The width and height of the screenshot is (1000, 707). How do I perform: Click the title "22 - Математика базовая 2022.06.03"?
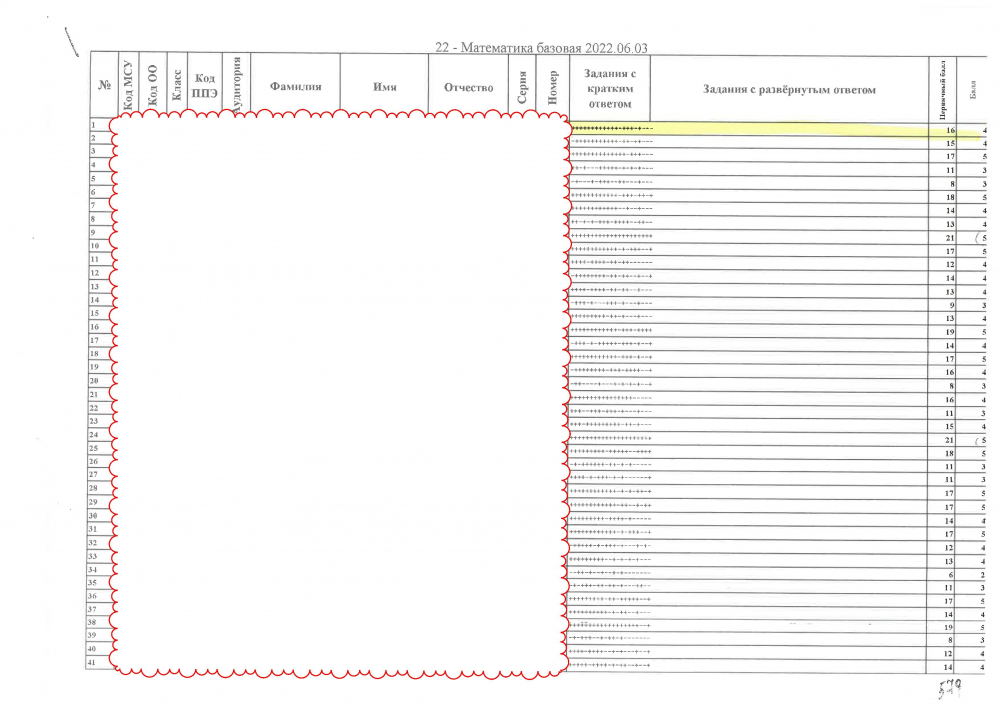pyautogui.click(x=541, y=48)
